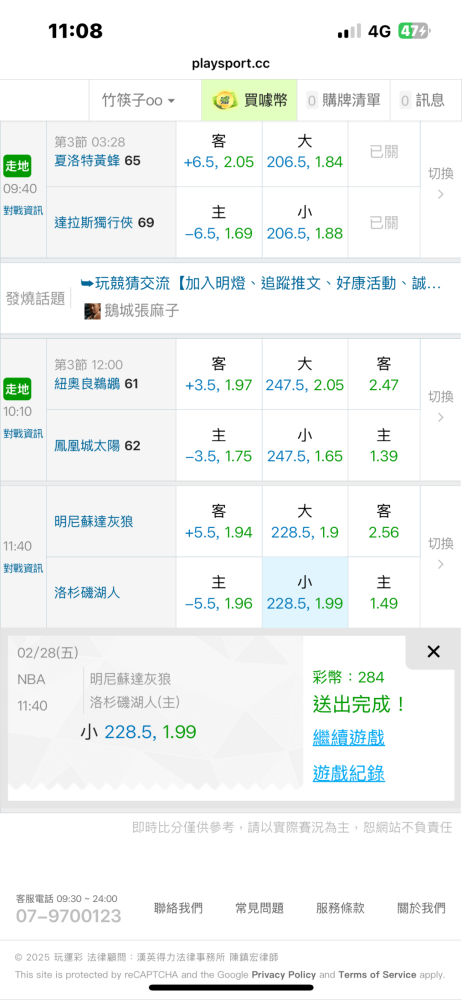Select 主 −3.5, 1.75 for 鳳凰城太陽
Viewport: 462px width, 1000px height.
click(x=219, y=445)
